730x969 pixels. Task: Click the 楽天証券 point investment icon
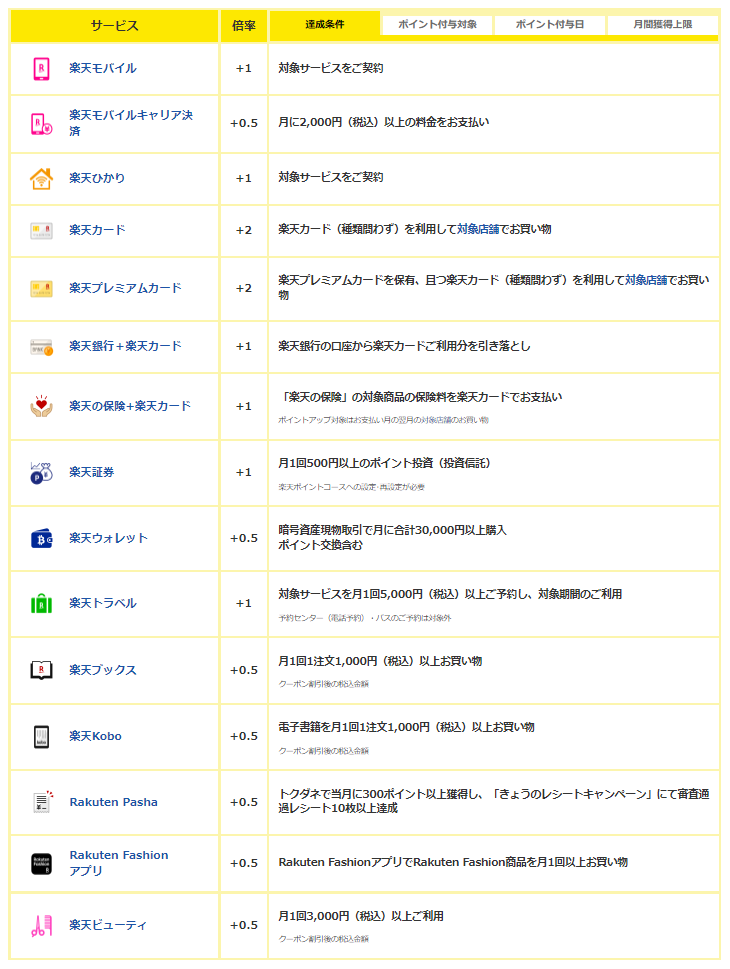(x=41, y=473)
